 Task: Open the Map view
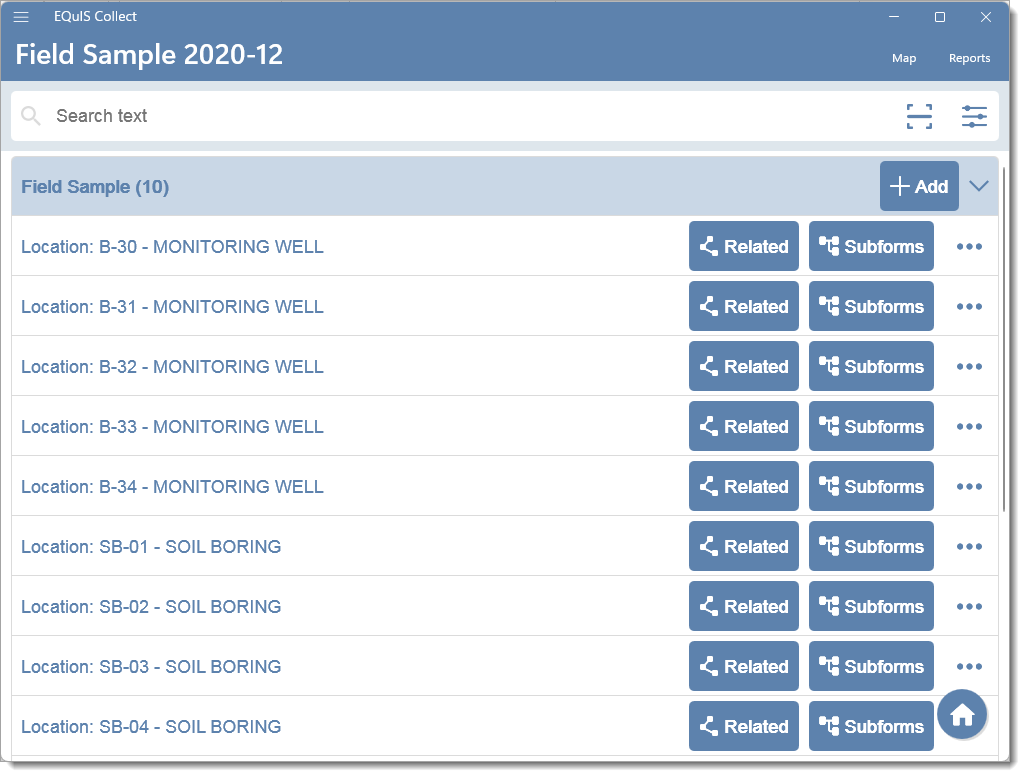coord(904,58)
